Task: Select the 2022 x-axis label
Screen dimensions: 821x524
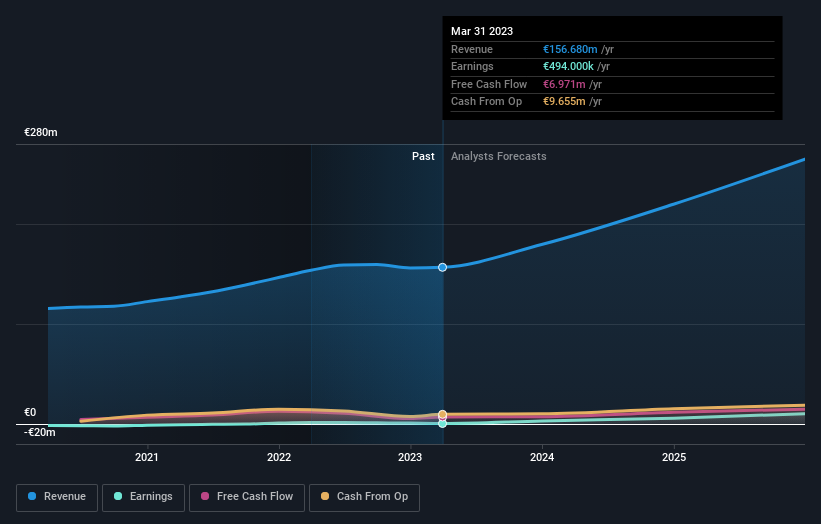Action: tap(279, 457)
